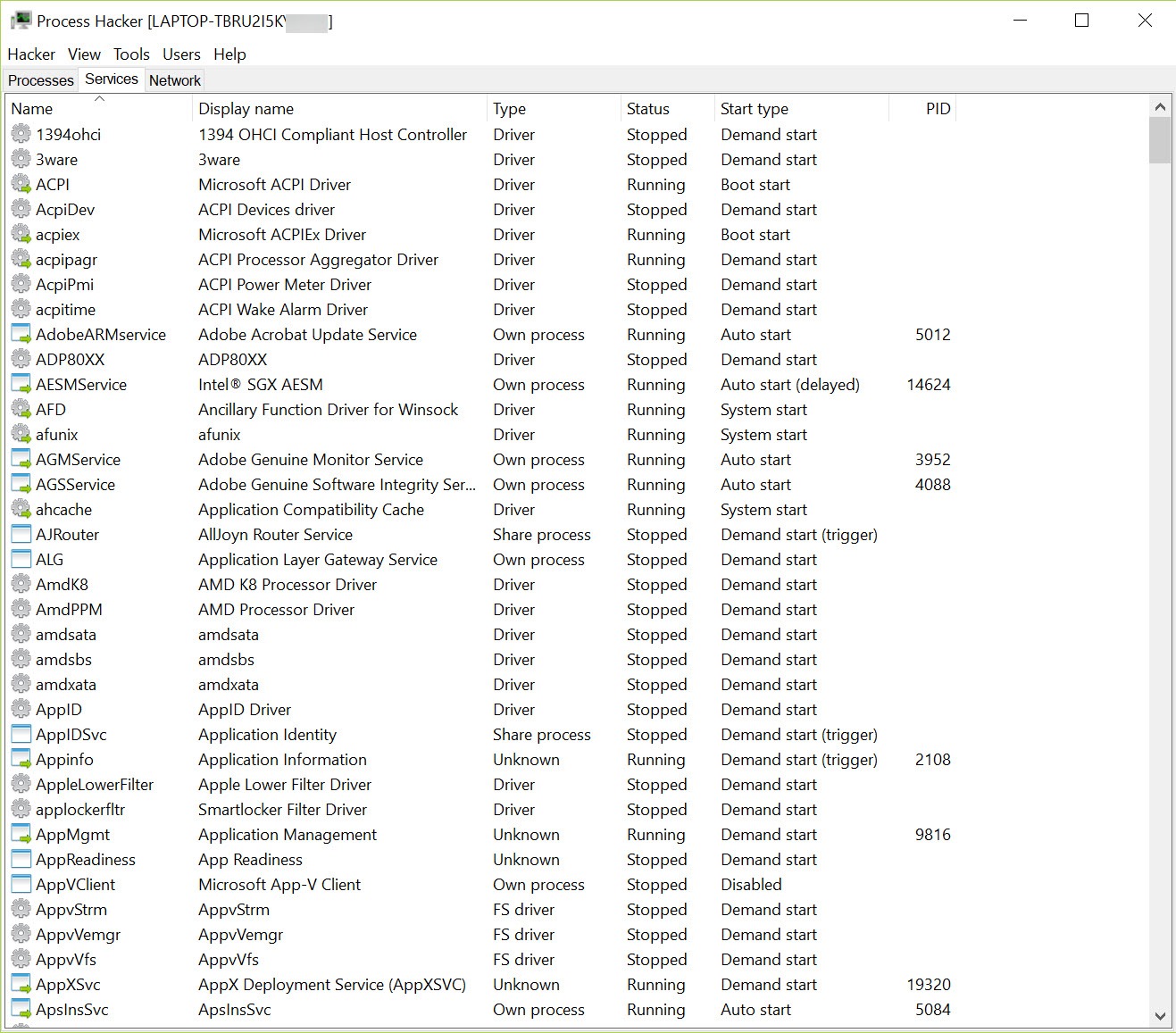Click the vertical scrollbar thumb
The width and height of the screenshot is (1176, 1033).
(x=1160, y=141)
